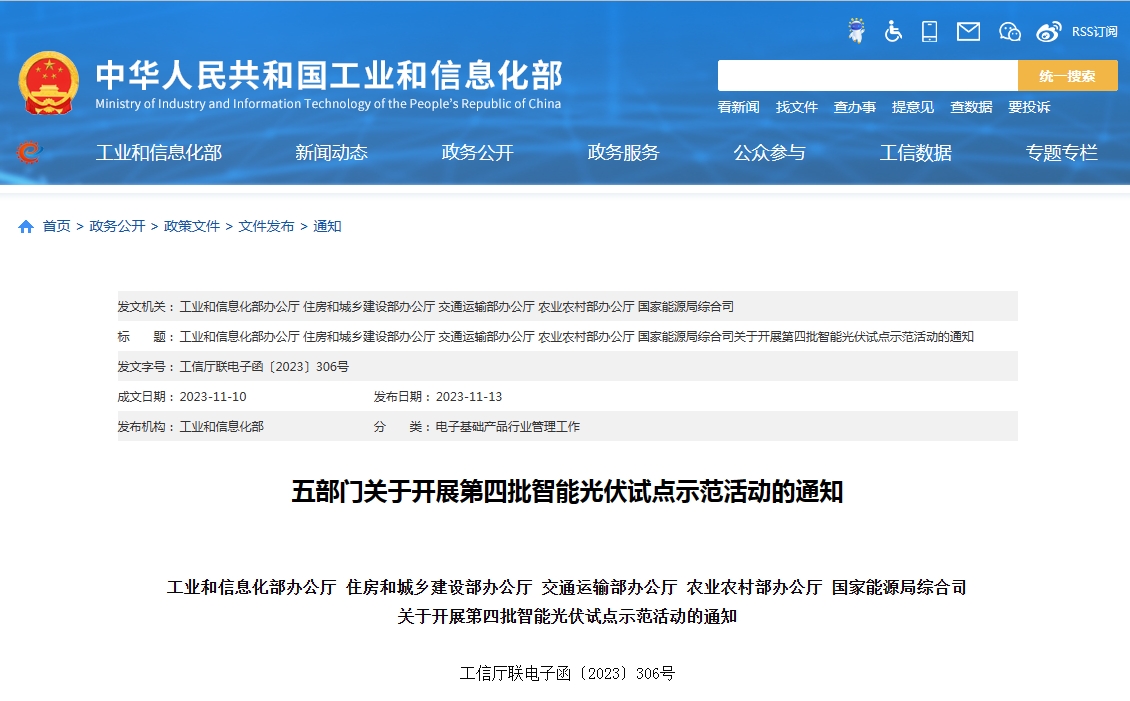Click 文件发布 in the breadcrumb
The image size is (1130, 701).
(x=266, y=226)
